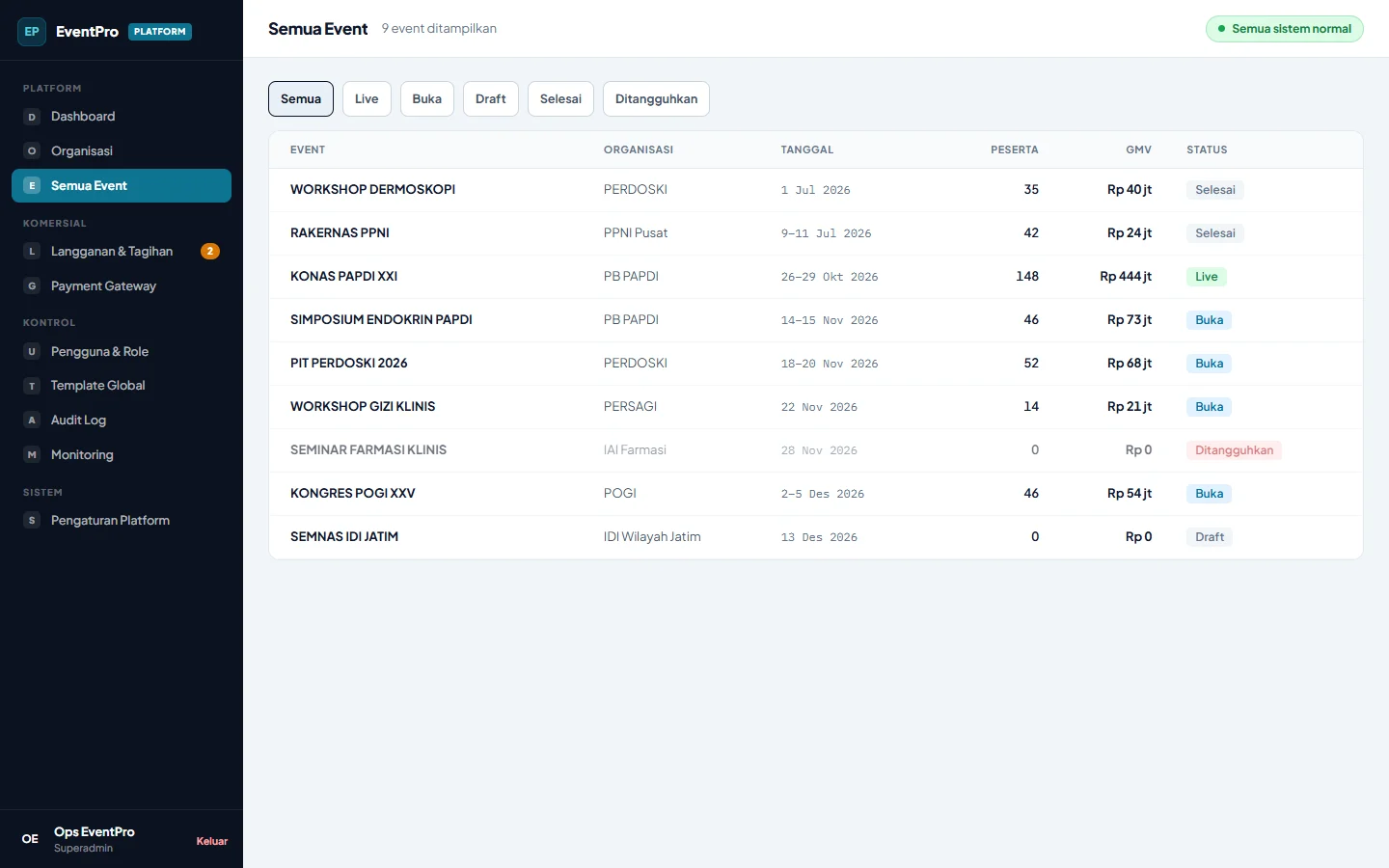Image resolution: width=1389 pixels, height=868 pixels.
Task: Click the IDI Wilayah Jatim organization cell
Action: click(652, 537)
